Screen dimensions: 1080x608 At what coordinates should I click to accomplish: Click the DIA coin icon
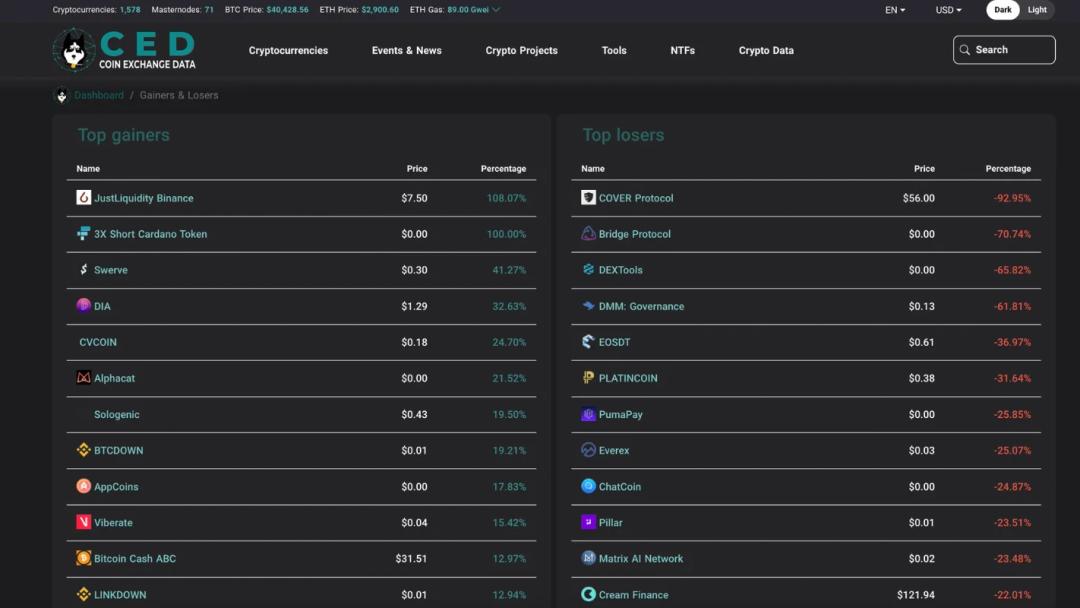pos(83,305)
